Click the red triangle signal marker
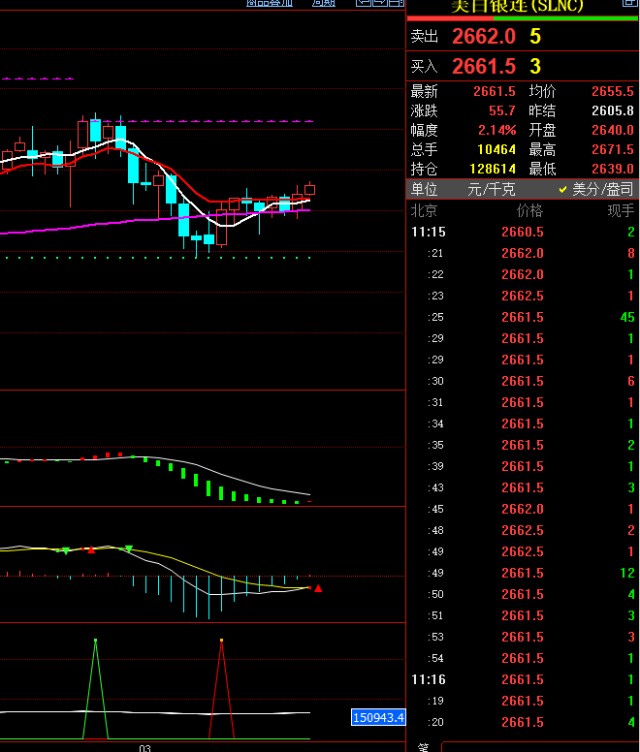This screenshot has width=640, height=752. tap(318, 588)
